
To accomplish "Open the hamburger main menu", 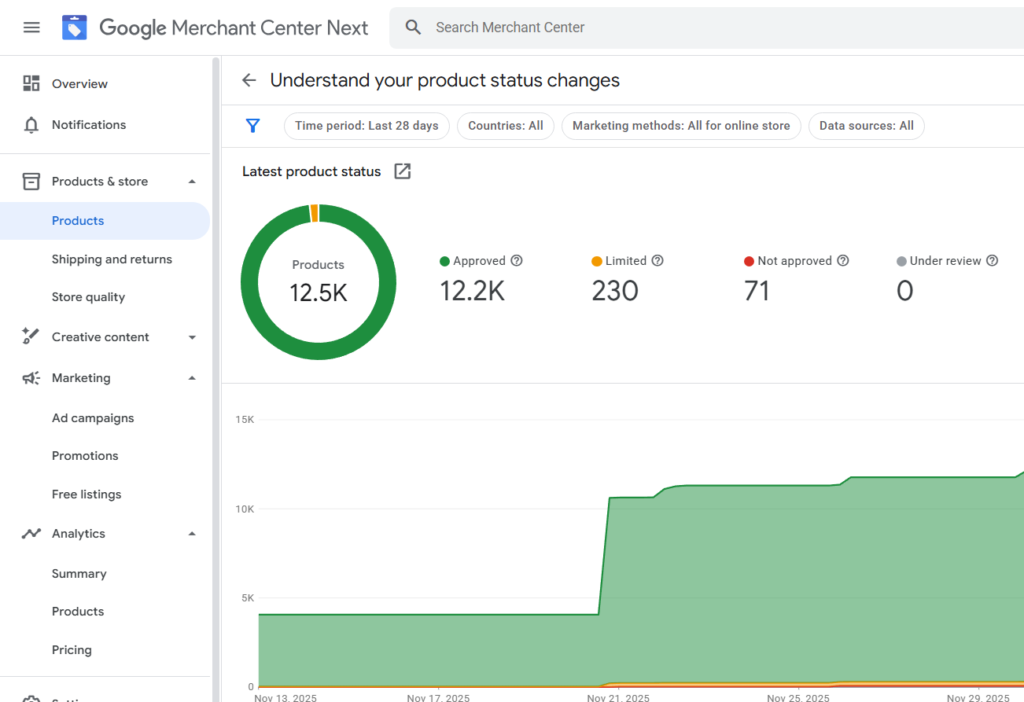I will (31, 27).
